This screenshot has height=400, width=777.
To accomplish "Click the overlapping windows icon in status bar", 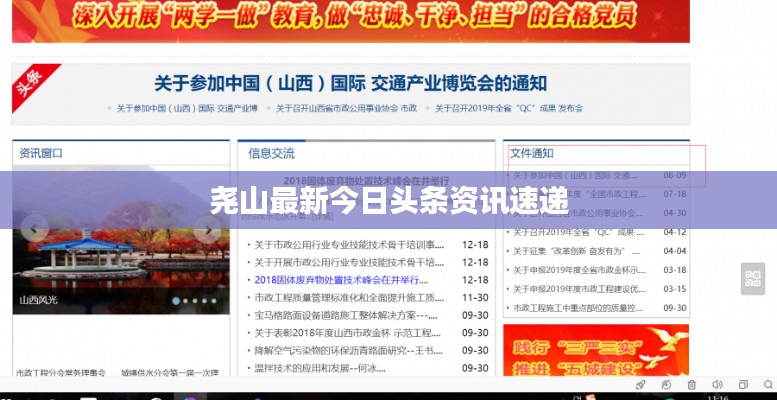I will click(743, 385).
